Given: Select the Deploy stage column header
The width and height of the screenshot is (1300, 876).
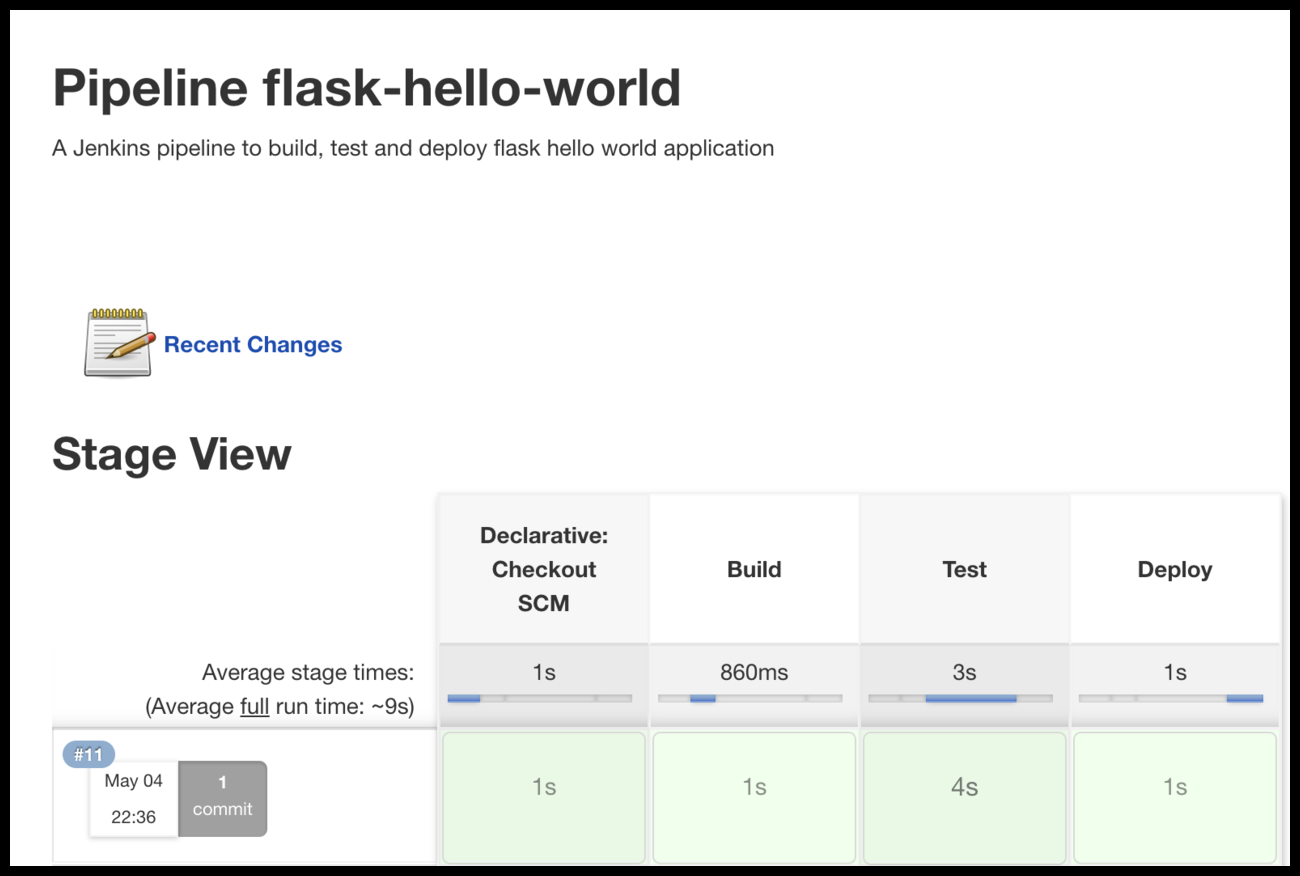Looking at the screenshot, I should click(x=1175, y=569).
